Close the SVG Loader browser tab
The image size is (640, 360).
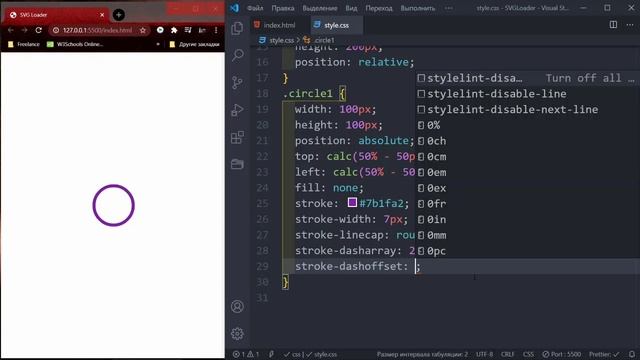(102, 15)
